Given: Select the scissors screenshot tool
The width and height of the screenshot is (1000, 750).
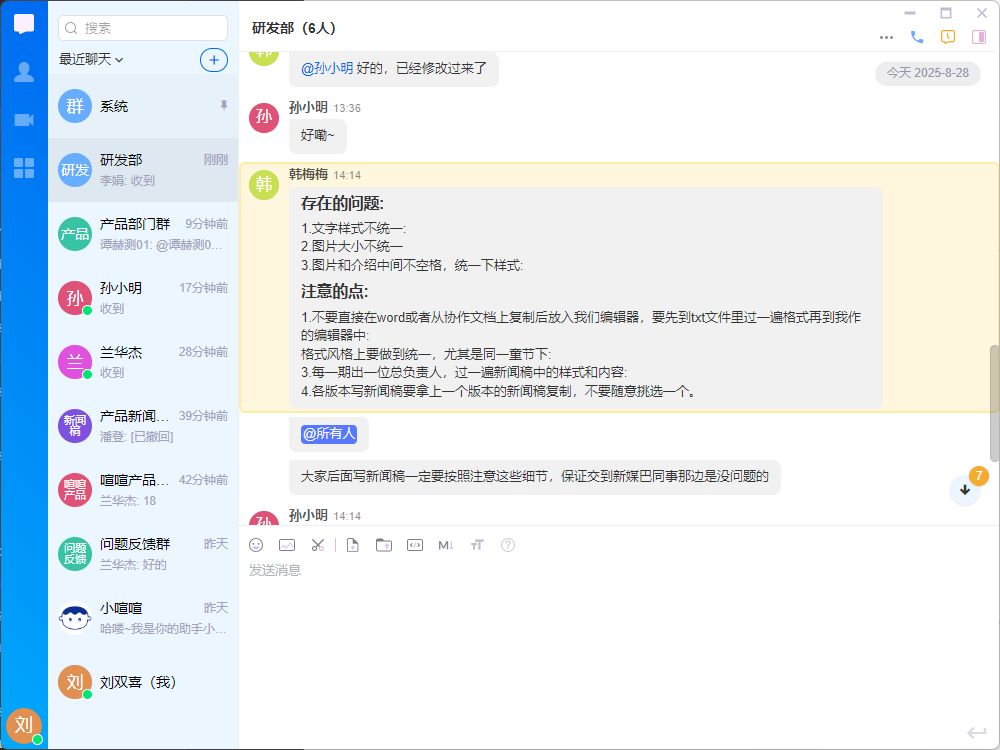Looking at the screenshot, I should [317, 545].
